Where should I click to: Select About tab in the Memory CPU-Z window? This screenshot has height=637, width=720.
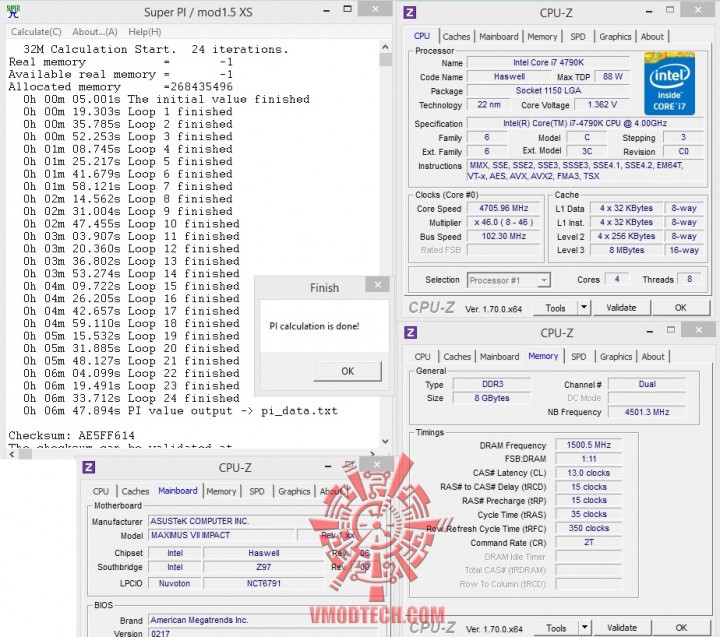click(x=652, y=356)
